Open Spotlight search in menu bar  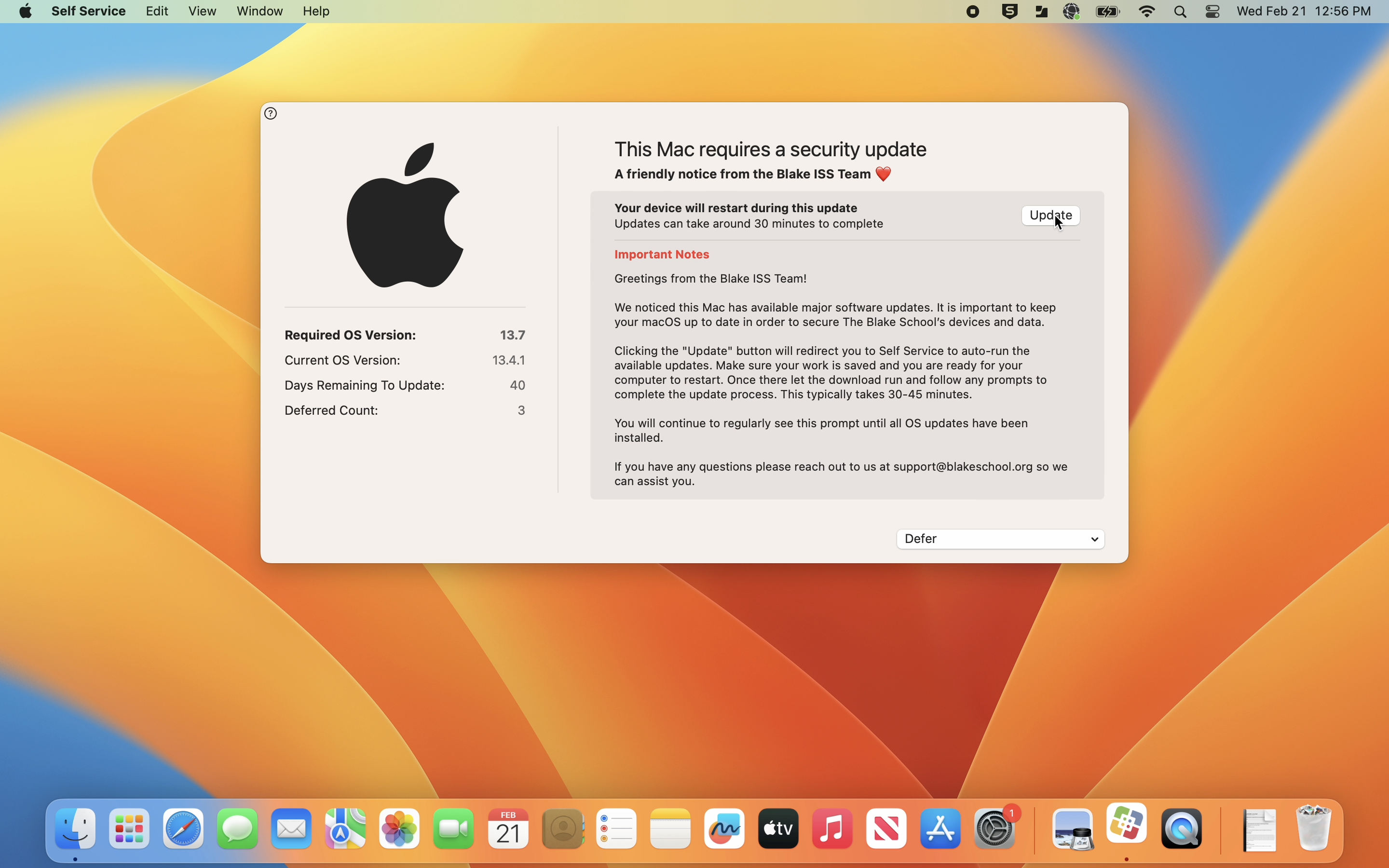[1180, 12]
